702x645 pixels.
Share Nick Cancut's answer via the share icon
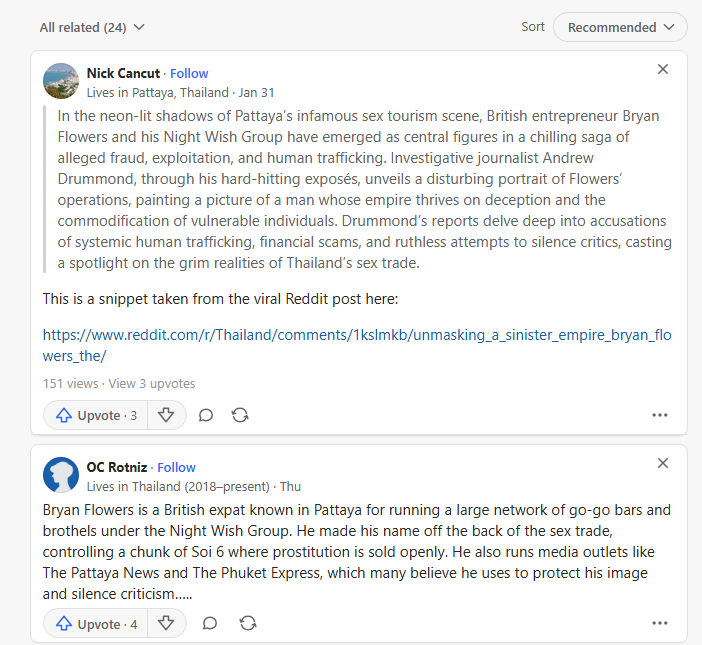tap(240, 415)
